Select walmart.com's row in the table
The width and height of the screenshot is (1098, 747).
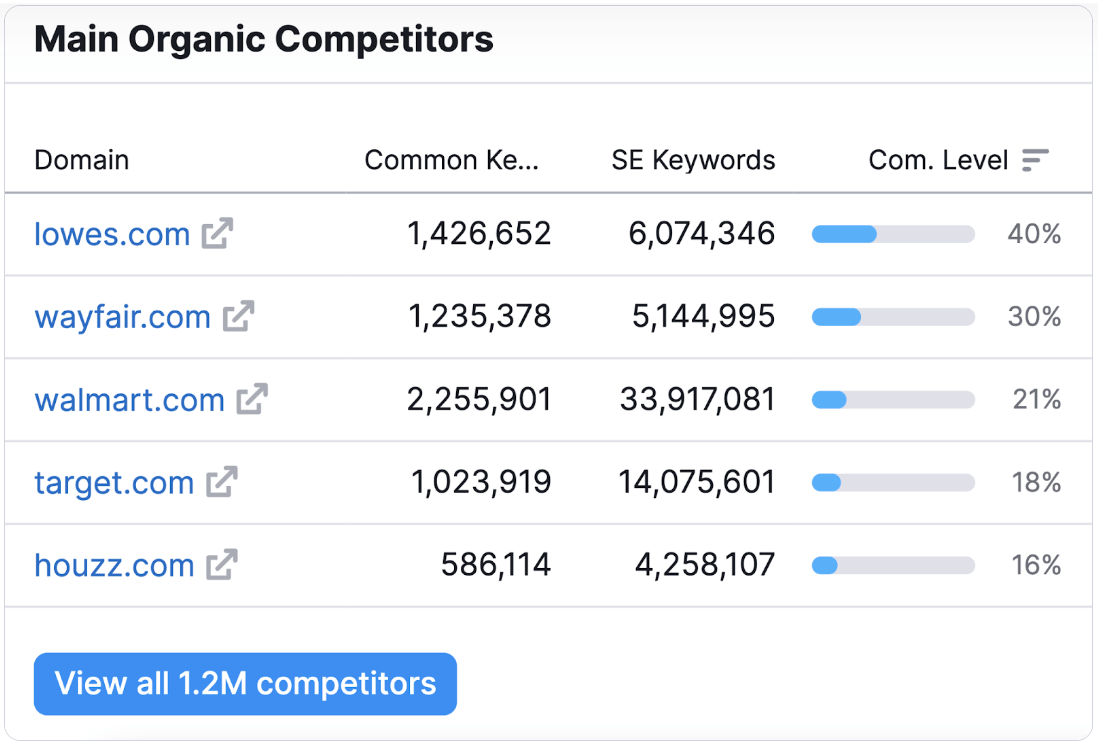pyautogui.click(x=549, y=400)
